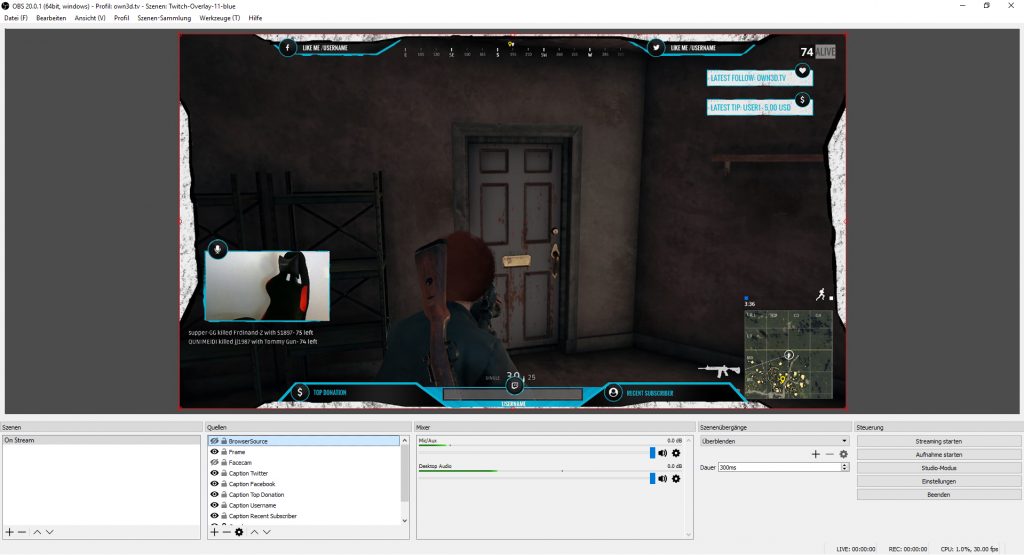Image resolution: width=1024 pixels, height=555 pixels.
Task: Click the Dauer duration spinner arrows
Action: 844,467
